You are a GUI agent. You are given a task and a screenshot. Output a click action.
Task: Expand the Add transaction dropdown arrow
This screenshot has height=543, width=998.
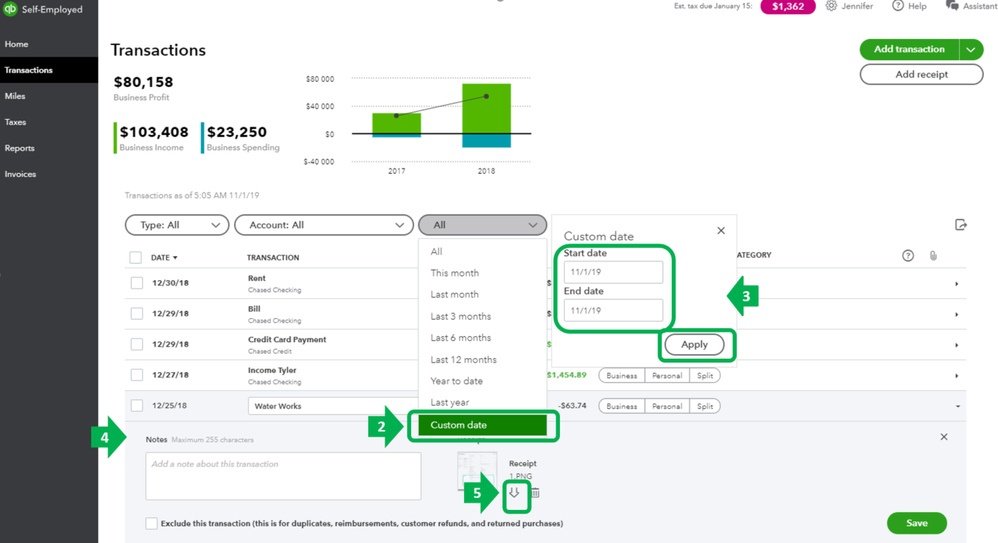[x=971, y=50]
